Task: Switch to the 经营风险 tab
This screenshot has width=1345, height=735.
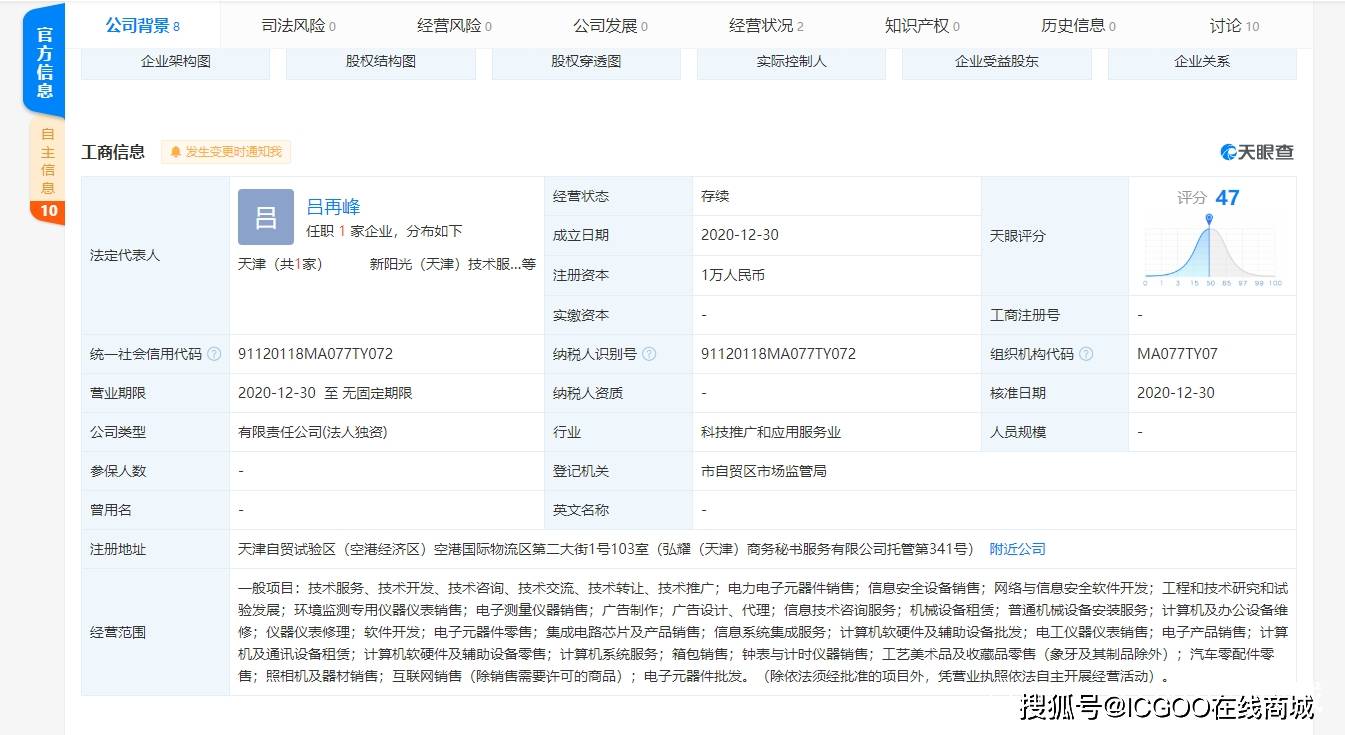Action: click(454, 26)
